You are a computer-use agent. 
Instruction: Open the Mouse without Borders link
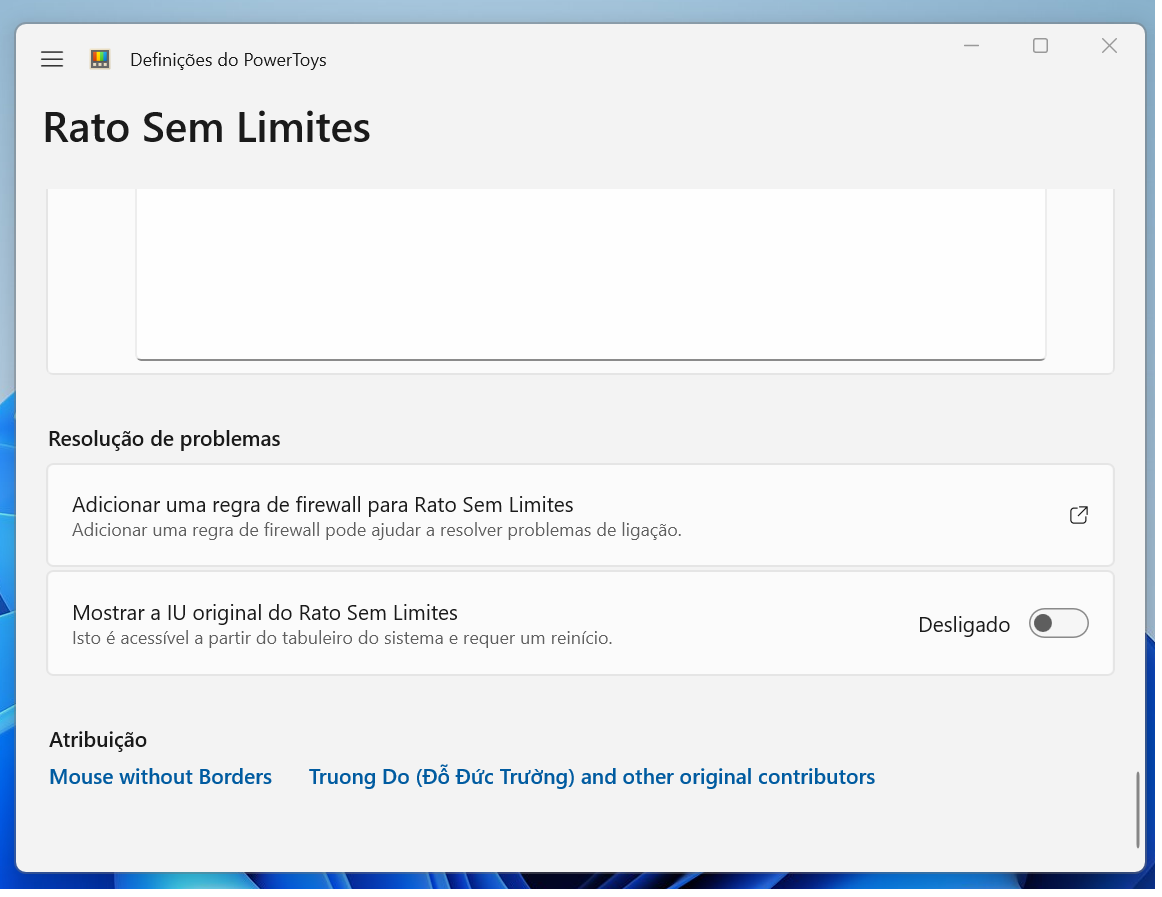click(160, 777)
